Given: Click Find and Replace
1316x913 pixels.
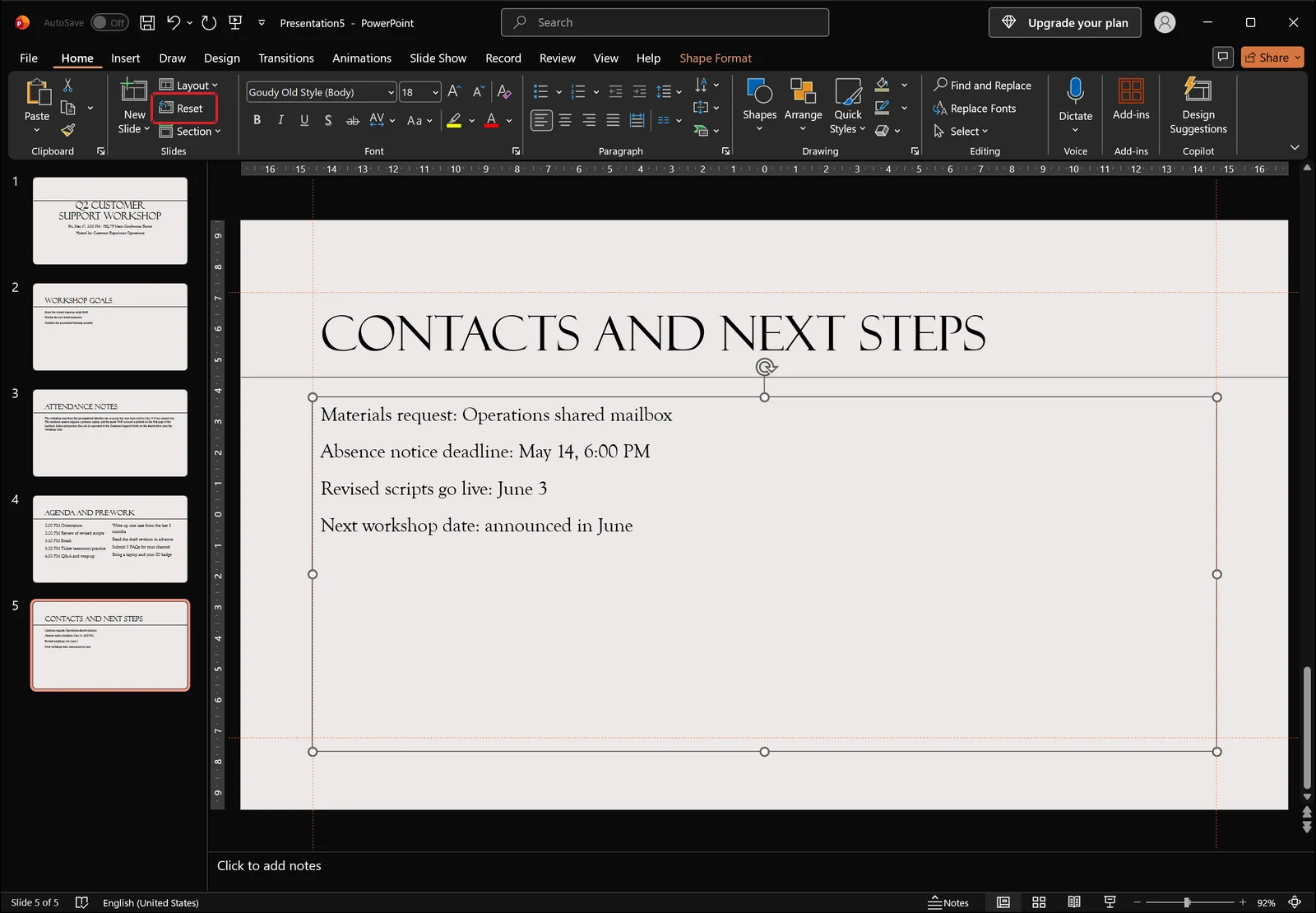Looking at the screenshot, I should click(x=982, y=85).
